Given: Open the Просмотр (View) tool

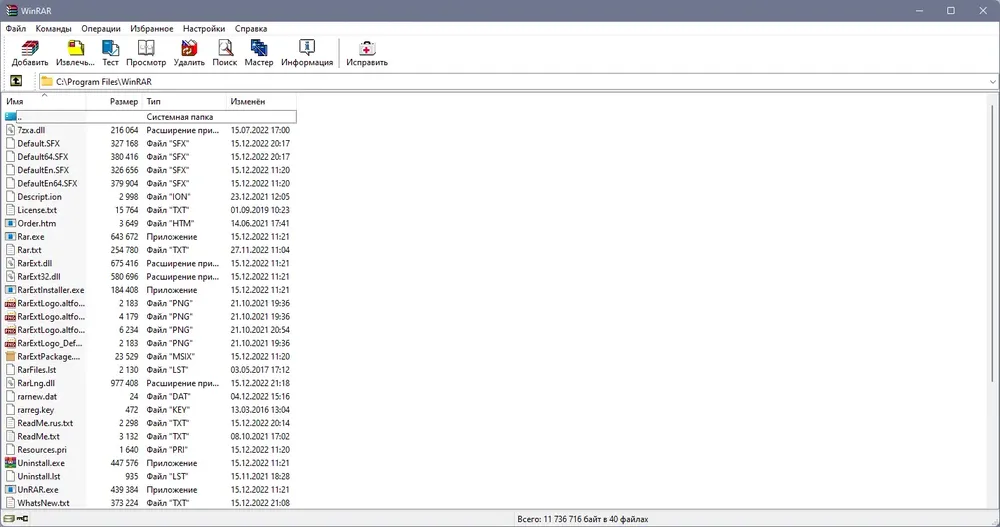Looking at the screenshot, I should tap(146, 52).
